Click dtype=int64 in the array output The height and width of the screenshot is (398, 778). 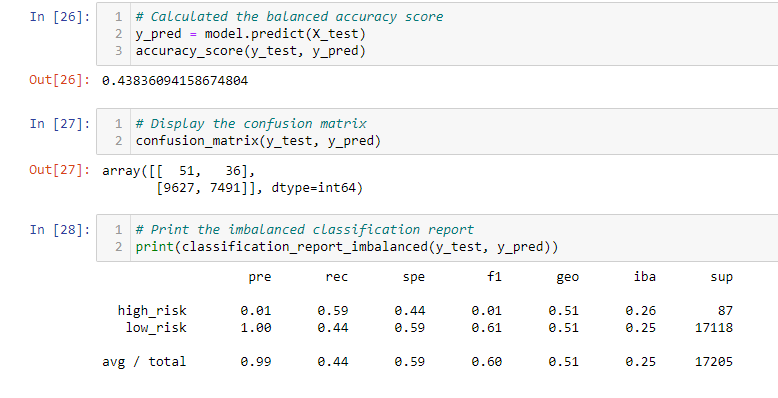(x=314, y=188)
